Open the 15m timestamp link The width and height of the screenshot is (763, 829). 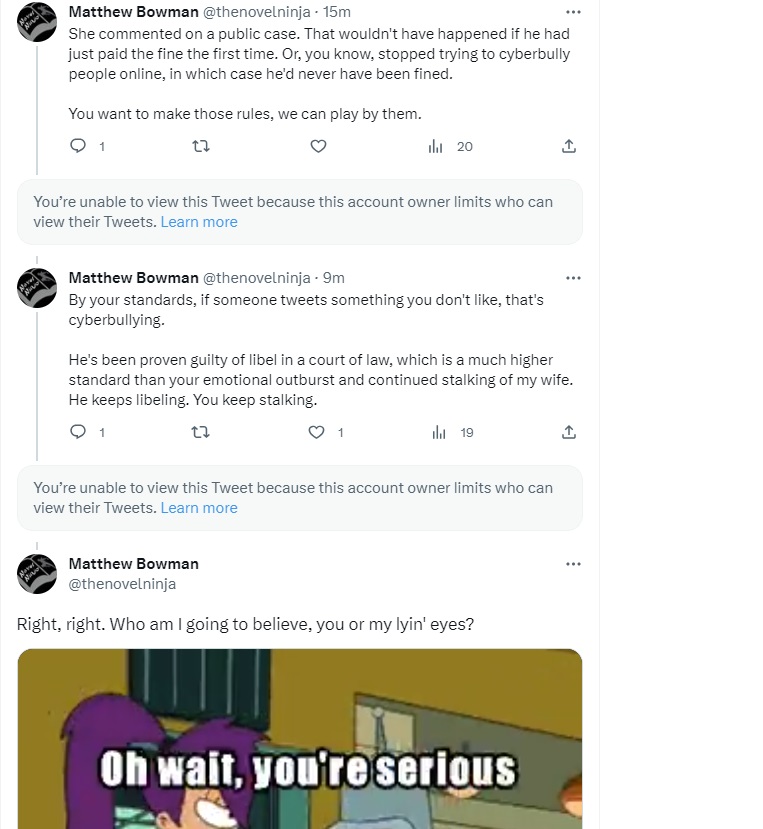[x=337, y=12]
